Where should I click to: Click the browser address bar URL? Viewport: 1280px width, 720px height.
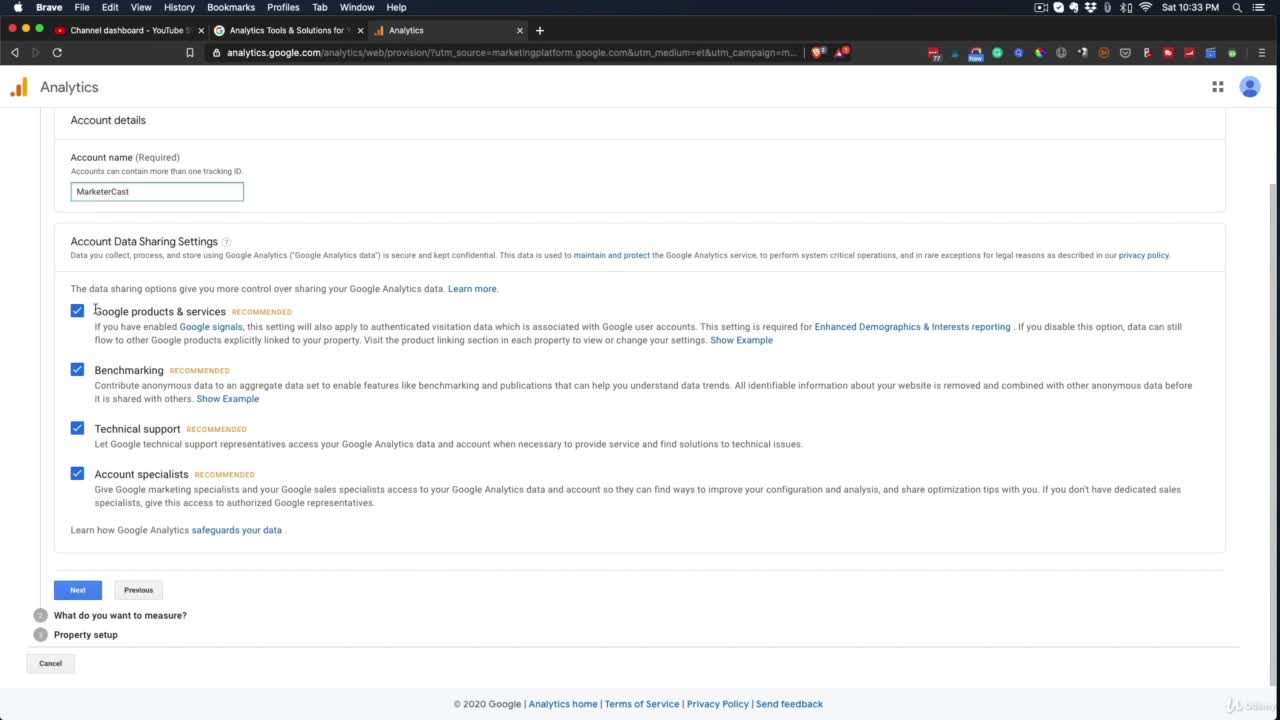pos(512,52)
